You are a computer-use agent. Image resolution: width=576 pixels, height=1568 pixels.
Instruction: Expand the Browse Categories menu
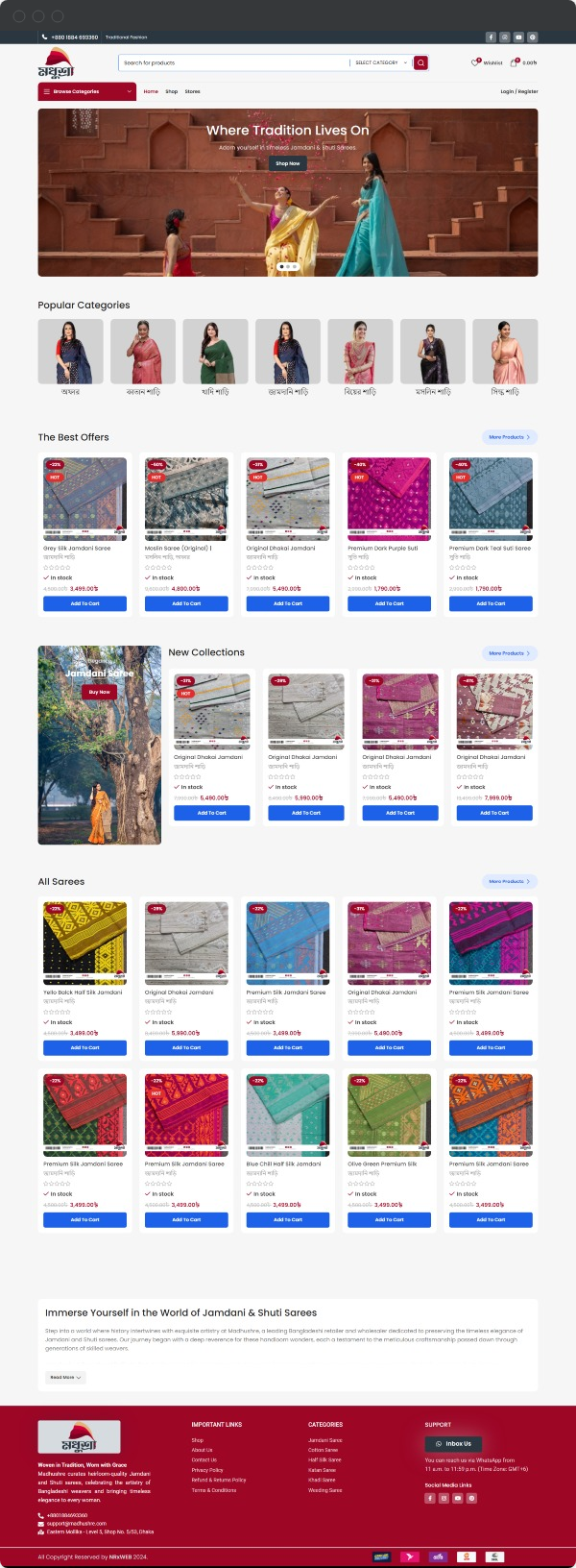pyautogui.click(x=86, y=91)
